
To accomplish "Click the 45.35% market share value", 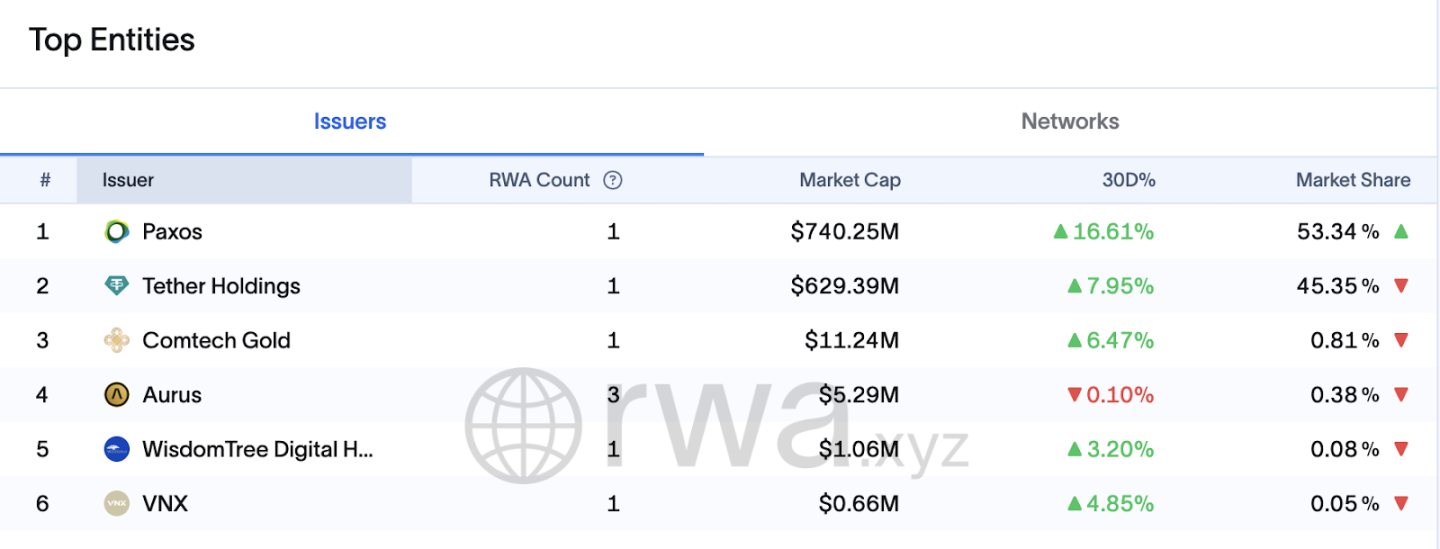I will click(x=1338, y=286).
